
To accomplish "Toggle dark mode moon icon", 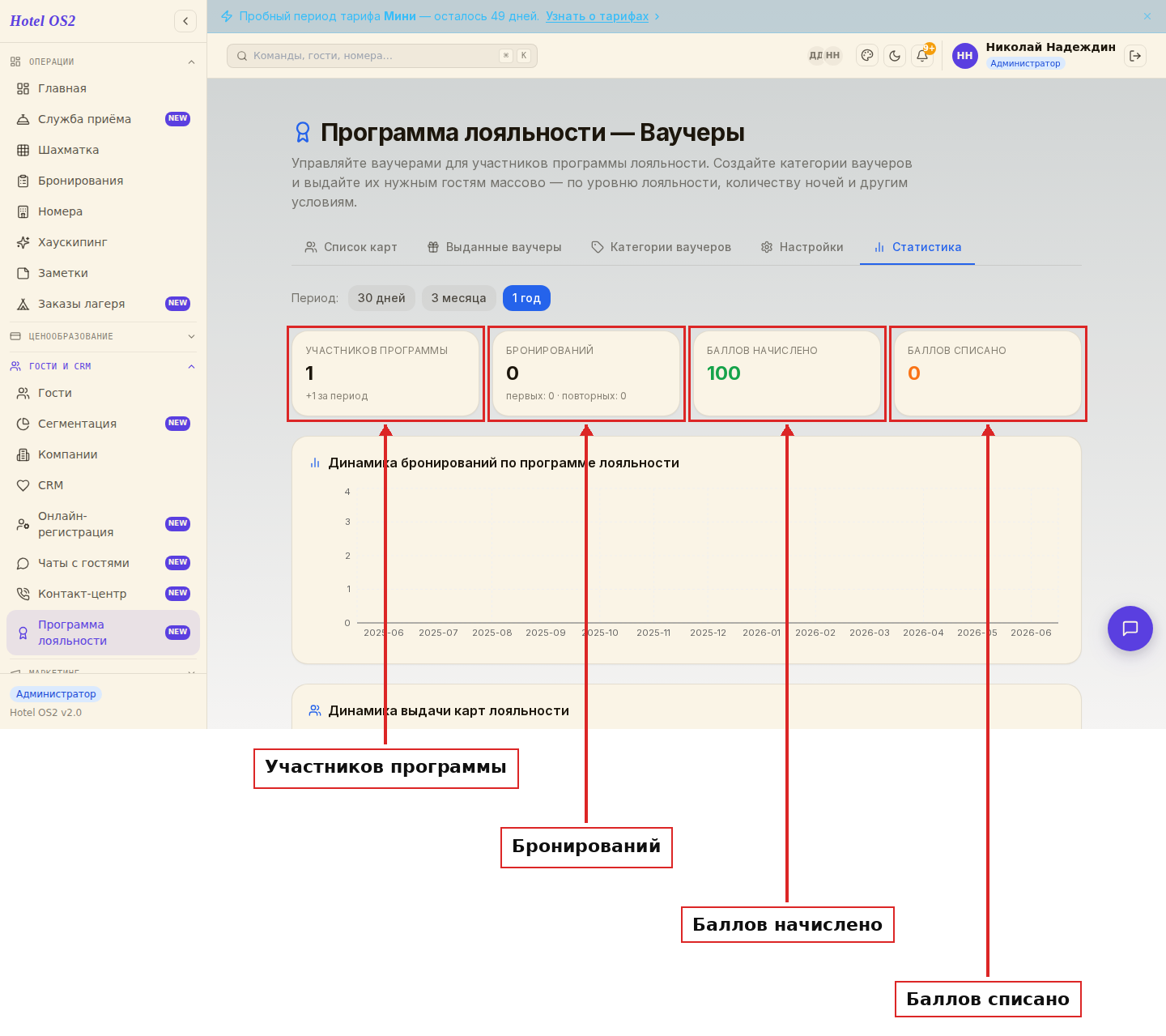I will point(895,56).
